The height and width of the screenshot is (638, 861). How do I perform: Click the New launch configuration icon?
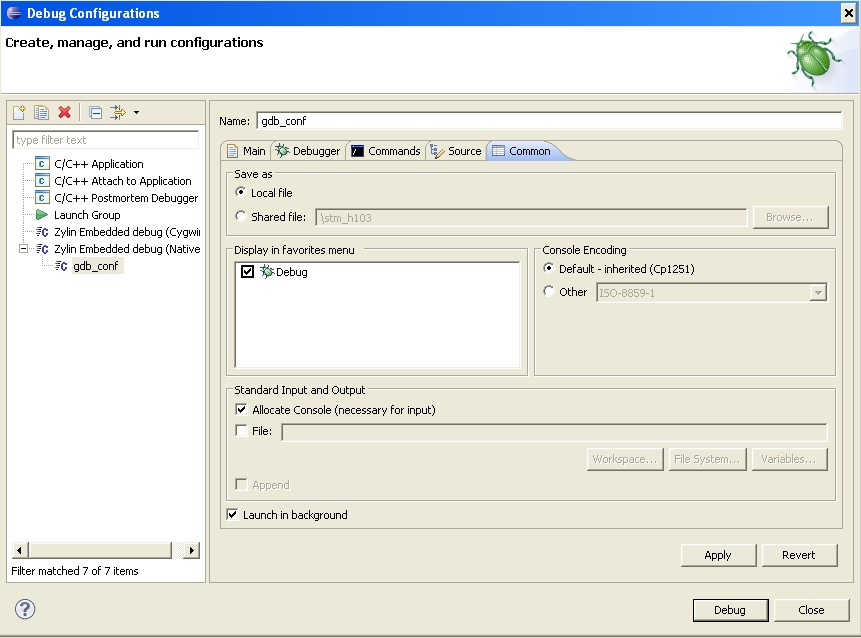pyautogui.click(x=19, y=113)
